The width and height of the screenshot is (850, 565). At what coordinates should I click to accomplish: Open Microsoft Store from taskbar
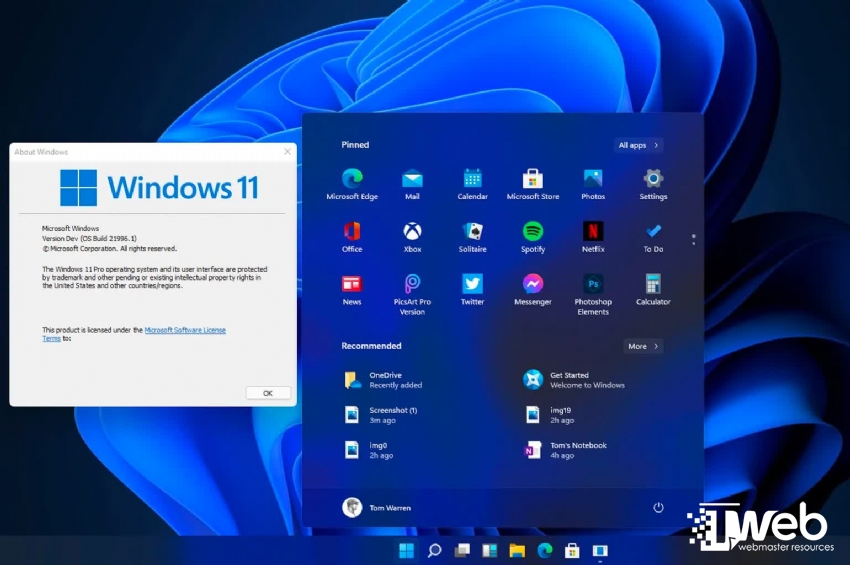tap(572, 550)
